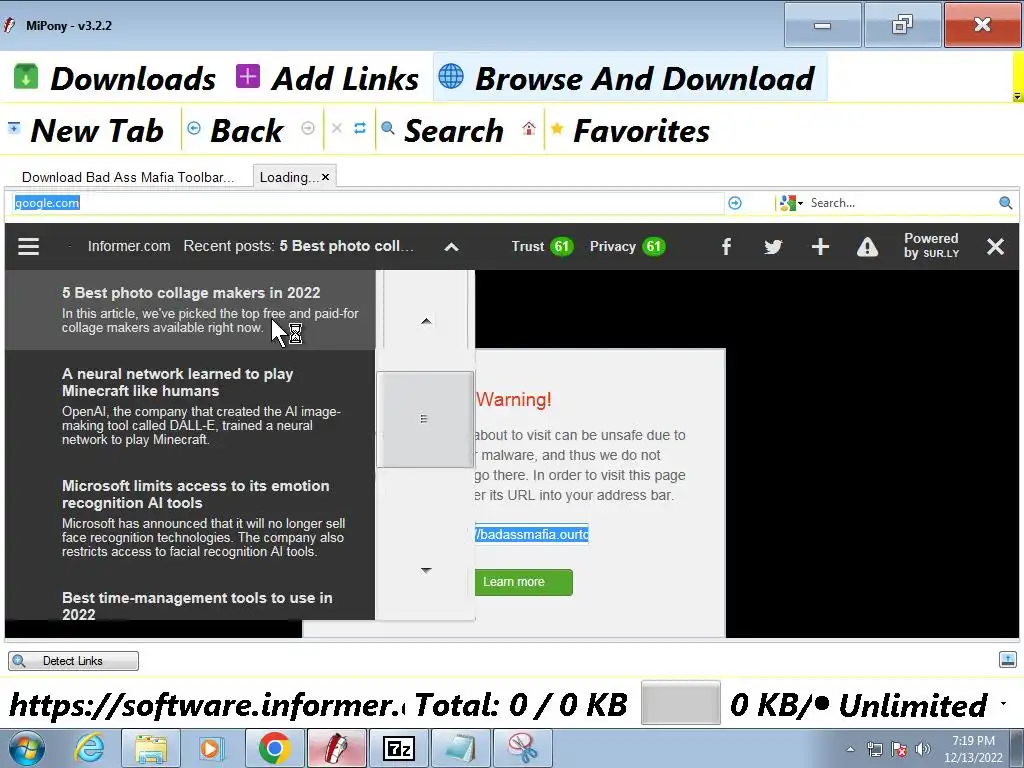Open the Unlimited speed dropdown arrow

1003,704
